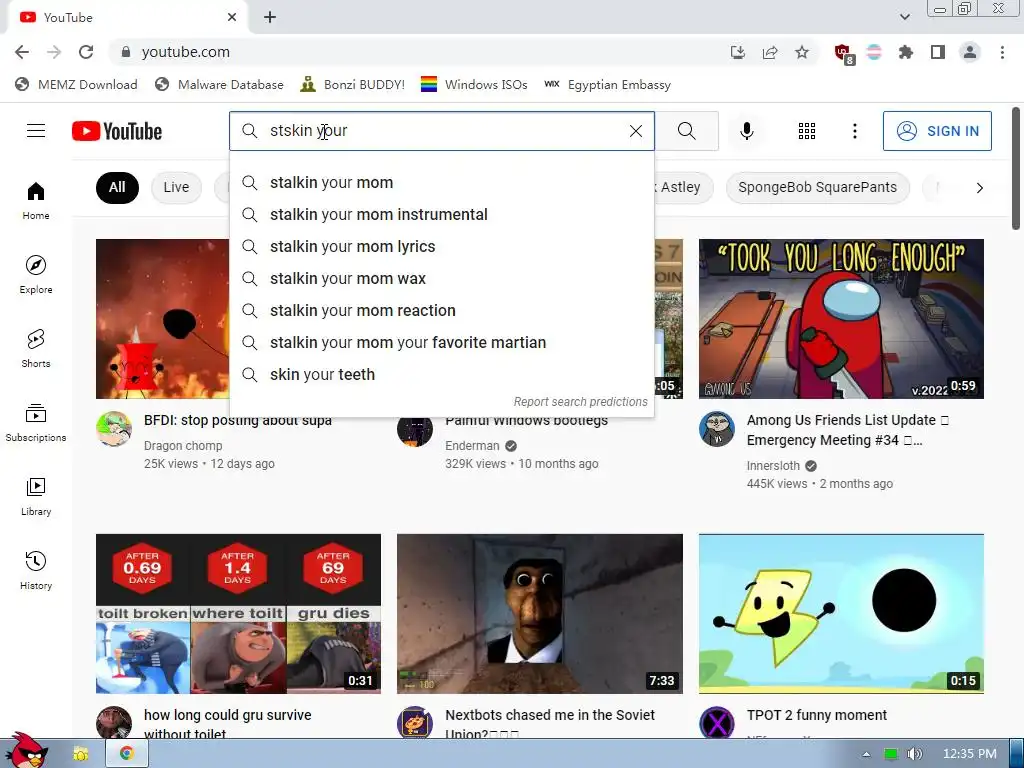Click the page vertical scrollbar

(1016, 168)
